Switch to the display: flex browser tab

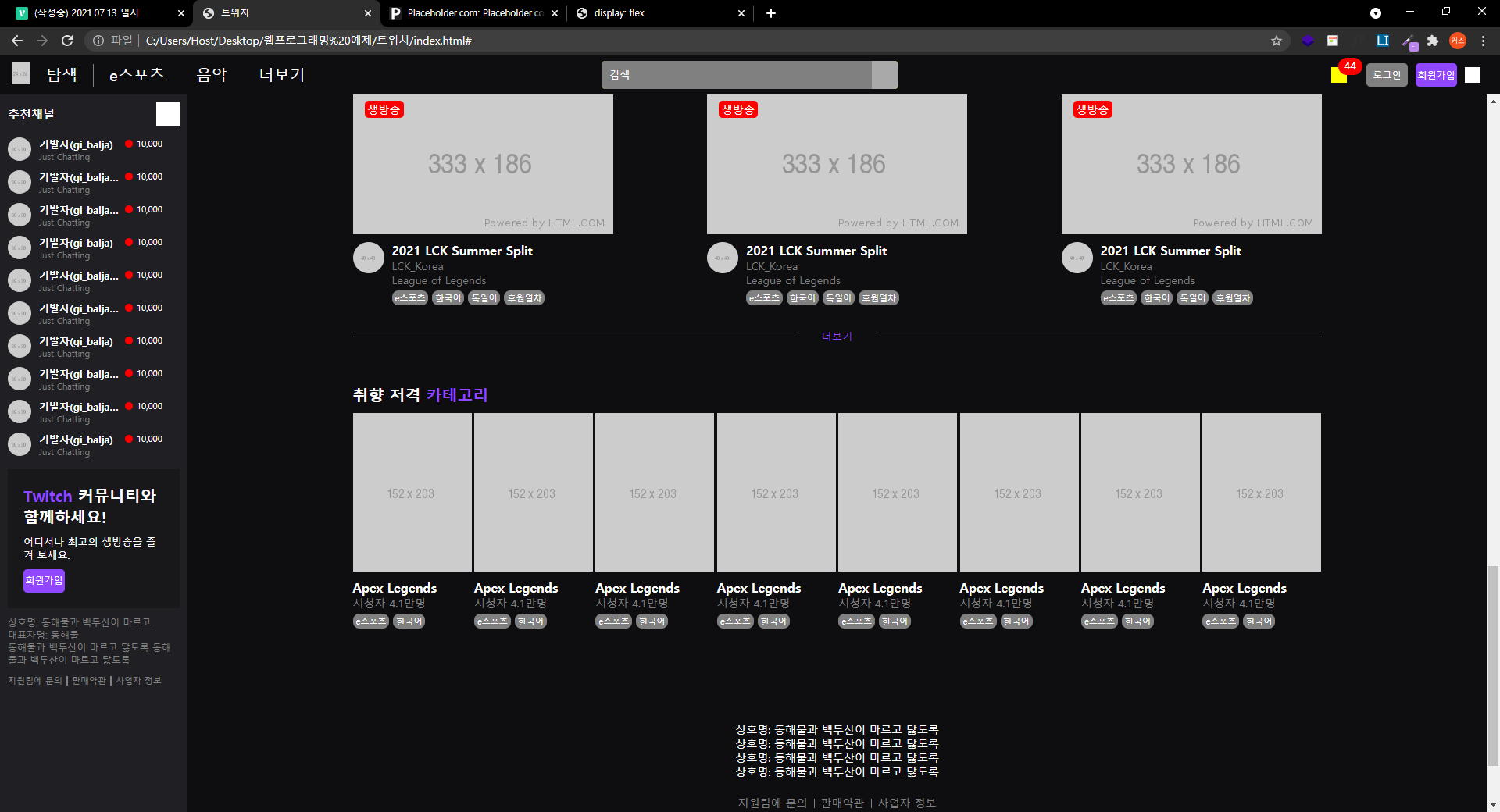660,13
